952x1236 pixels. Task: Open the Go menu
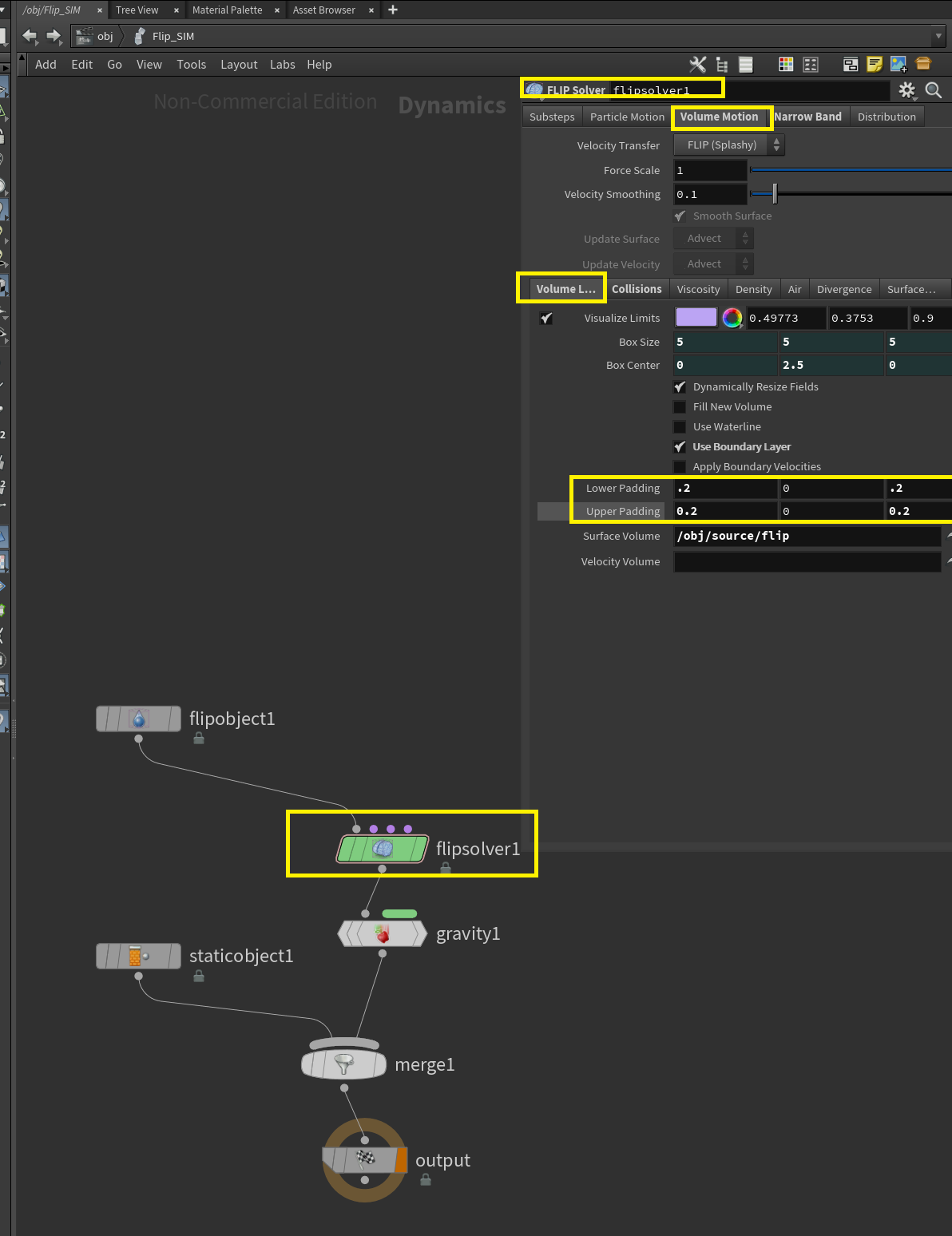pos(115,65)
